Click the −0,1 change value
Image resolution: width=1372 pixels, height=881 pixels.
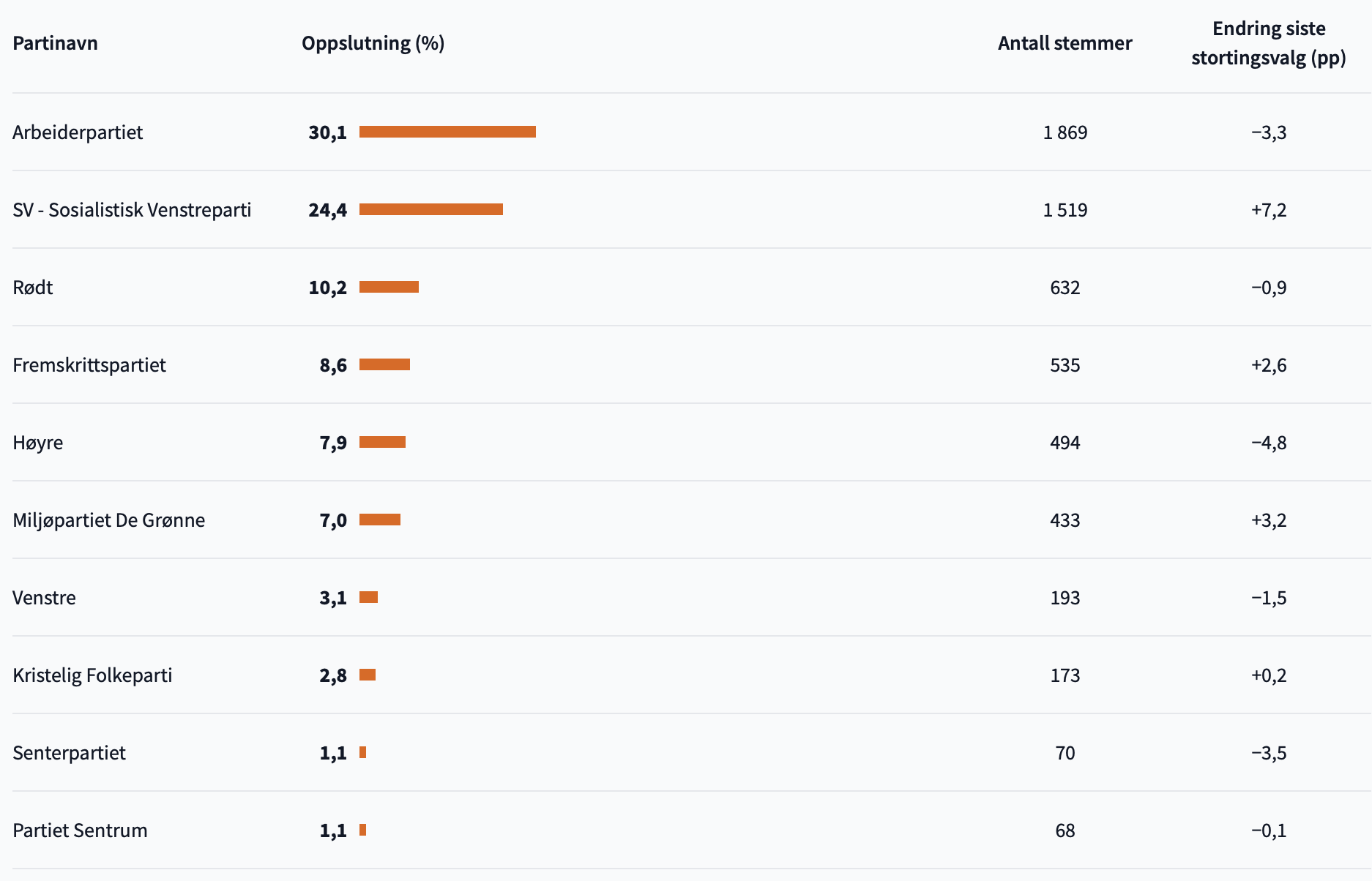coord(1269,831)
